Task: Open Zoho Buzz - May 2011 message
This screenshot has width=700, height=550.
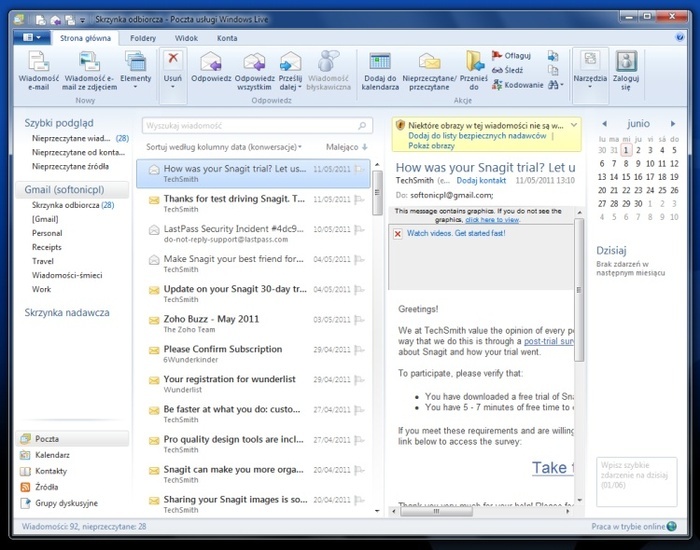Action: [x=253, y=323]
